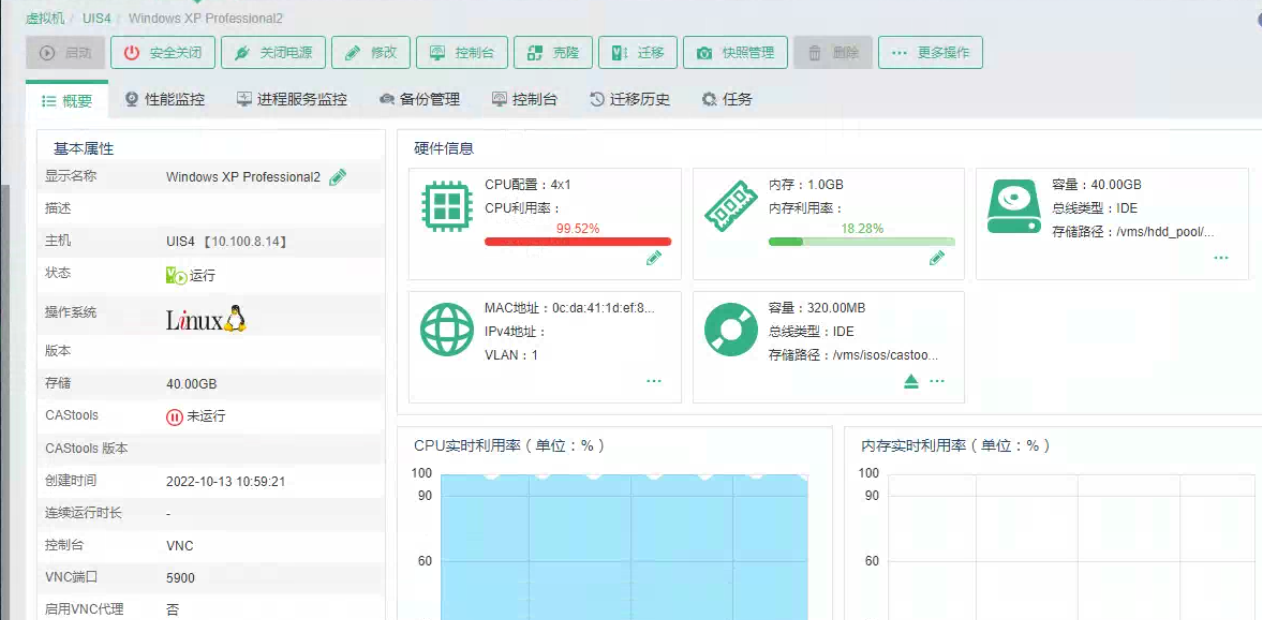Click the 安全关闭 safe shutdown button
This screenshot has height=620, width=1262.
pos(163,53)
